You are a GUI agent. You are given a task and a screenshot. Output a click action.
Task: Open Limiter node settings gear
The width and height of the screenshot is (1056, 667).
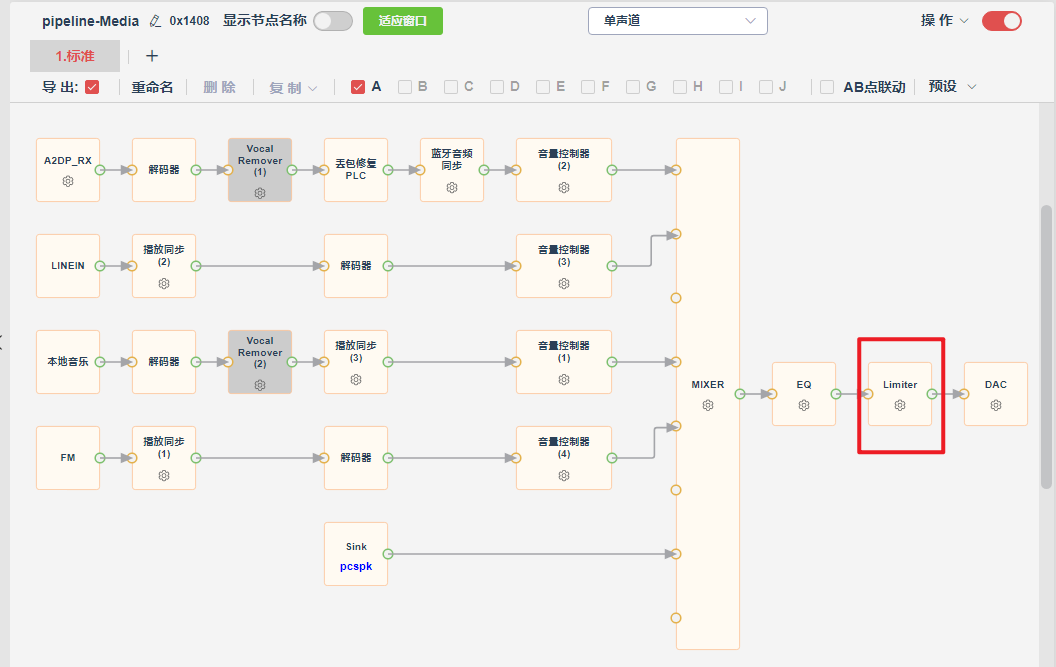tap(900, 405)
